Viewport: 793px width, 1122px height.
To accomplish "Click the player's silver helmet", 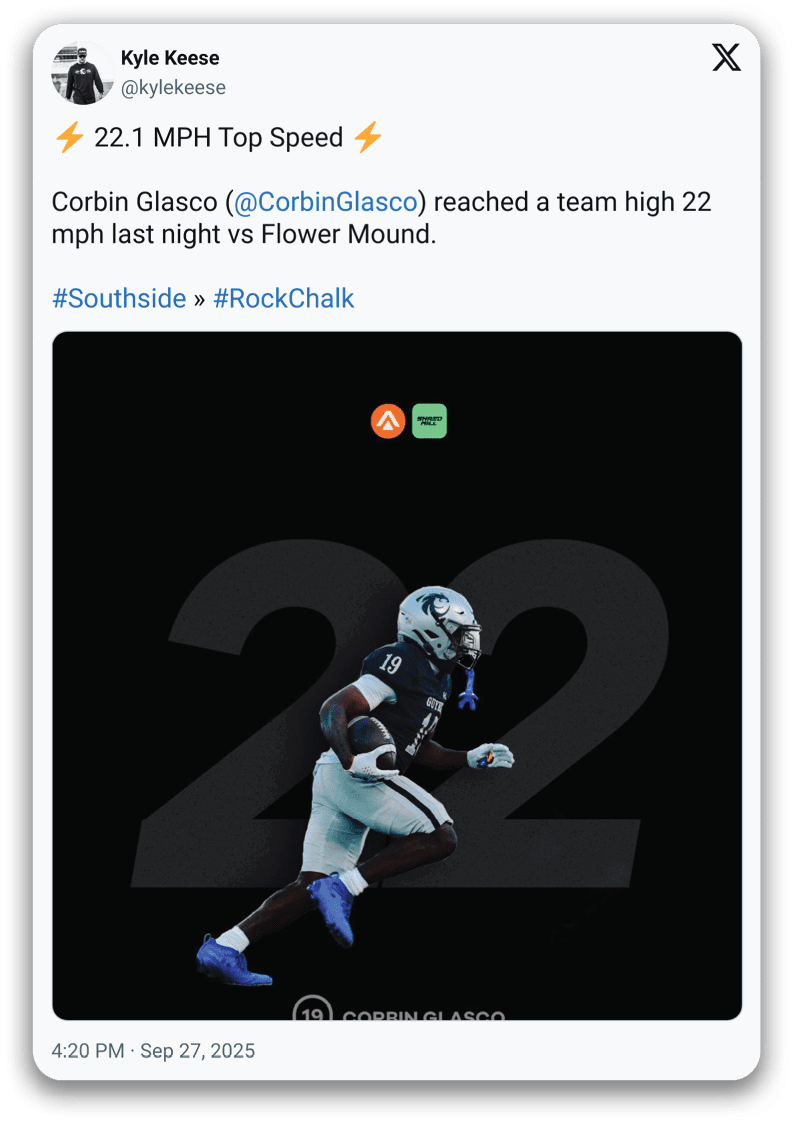I will [437, 624].
